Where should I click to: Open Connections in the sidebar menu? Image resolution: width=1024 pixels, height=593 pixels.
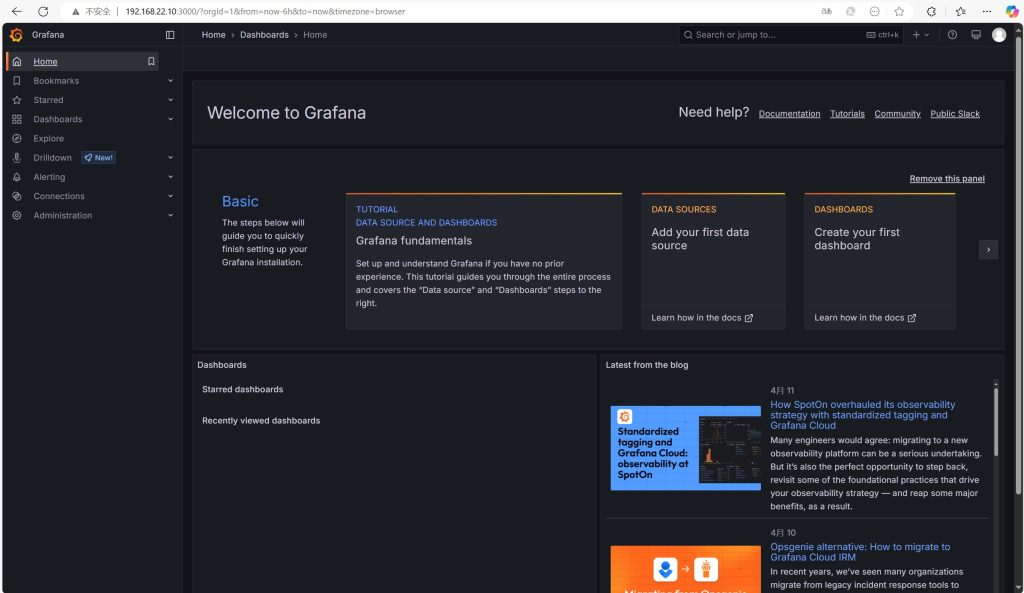[x=59, y=196]
